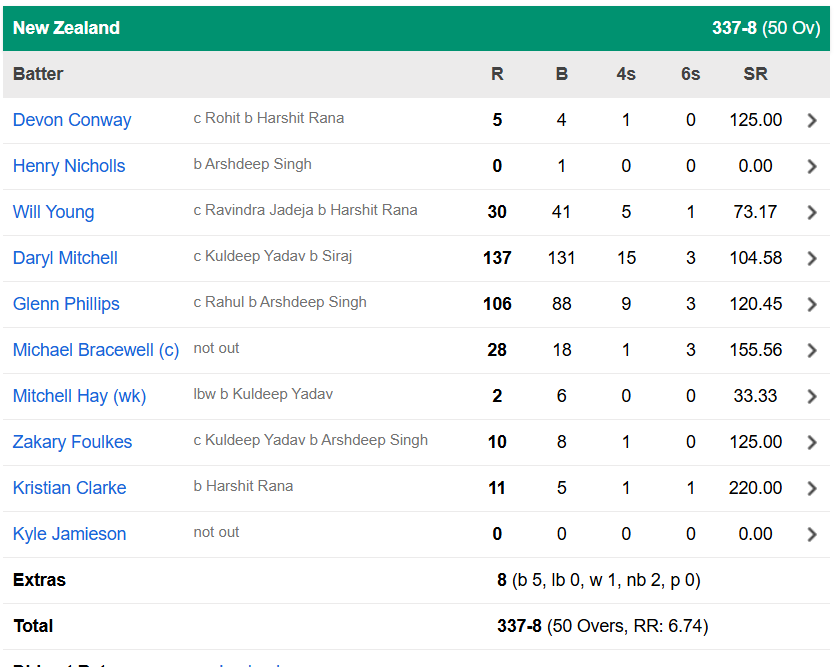Expand Kyle Jamieson's not-out row
Viewport: 840px width, 667px height.
[x=812, y=534]
